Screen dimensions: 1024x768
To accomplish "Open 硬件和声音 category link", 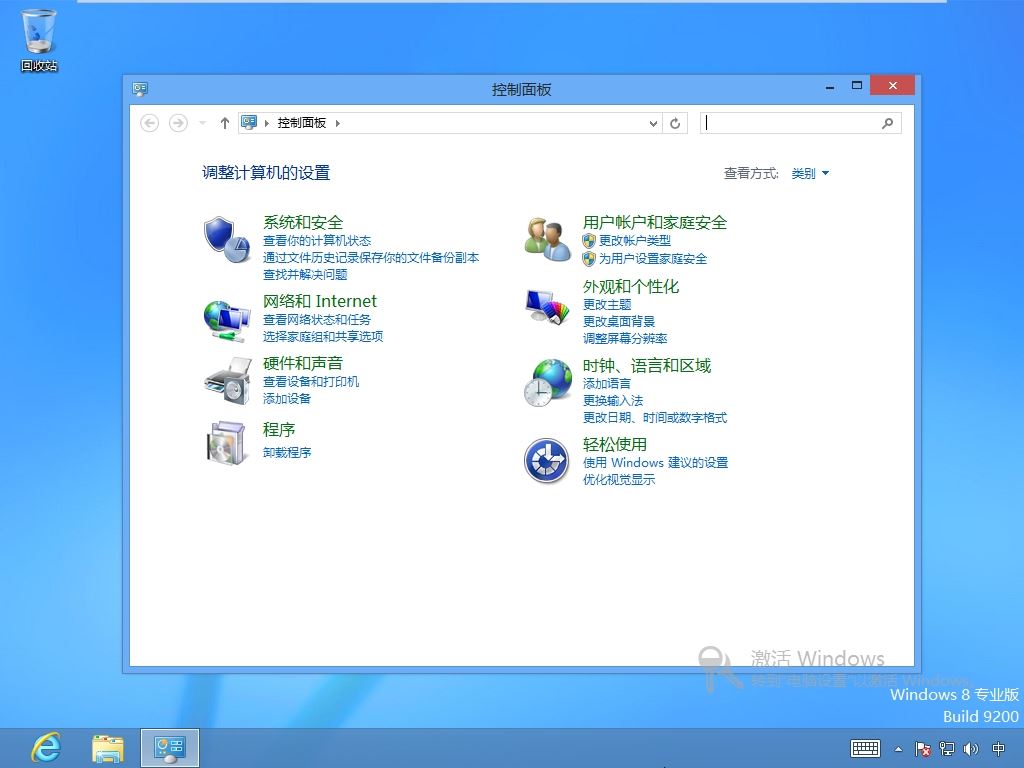I will [303, 363].
